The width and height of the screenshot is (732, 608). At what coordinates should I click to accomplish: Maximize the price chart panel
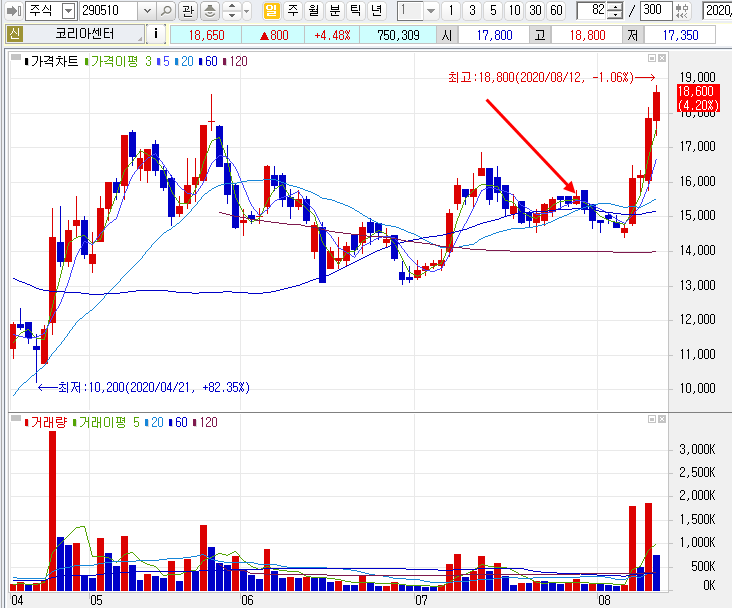pyautogui.click(x=652, y=58)
